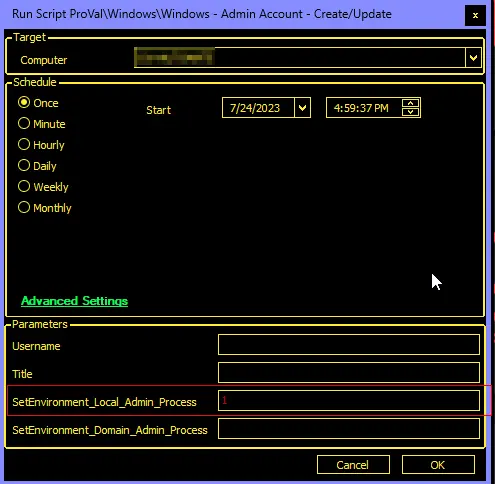Focus the Title parameter field
The height and width of the screenshot is (484, 495).
click(x=349, y=373)
